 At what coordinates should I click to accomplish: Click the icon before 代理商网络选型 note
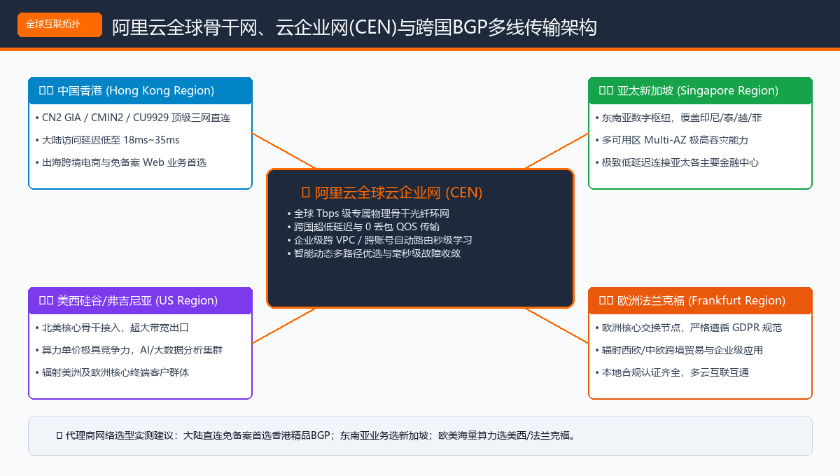point(59,436)
